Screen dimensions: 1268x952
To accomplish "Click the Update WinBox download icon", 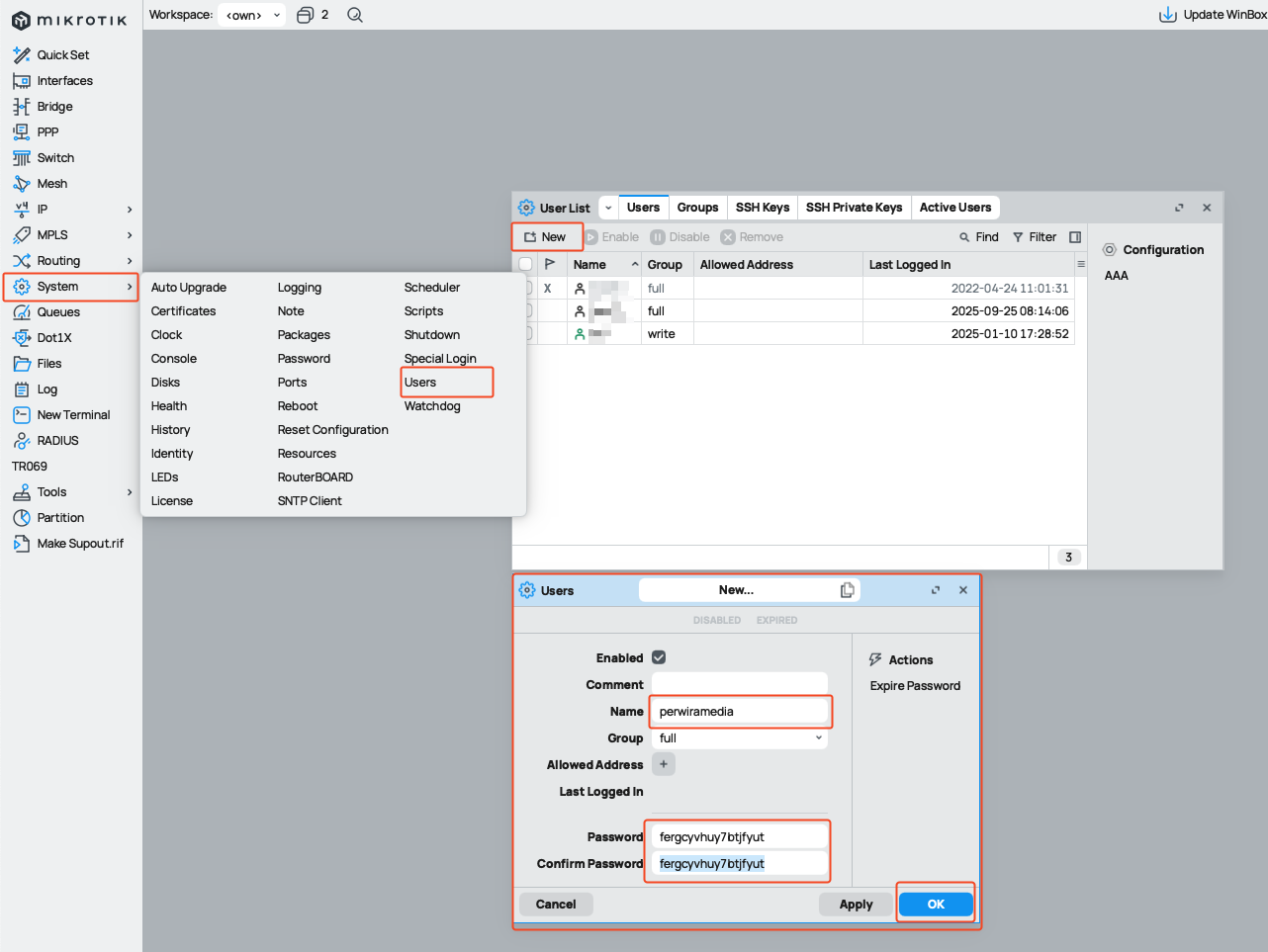I will pos(1167,15).
